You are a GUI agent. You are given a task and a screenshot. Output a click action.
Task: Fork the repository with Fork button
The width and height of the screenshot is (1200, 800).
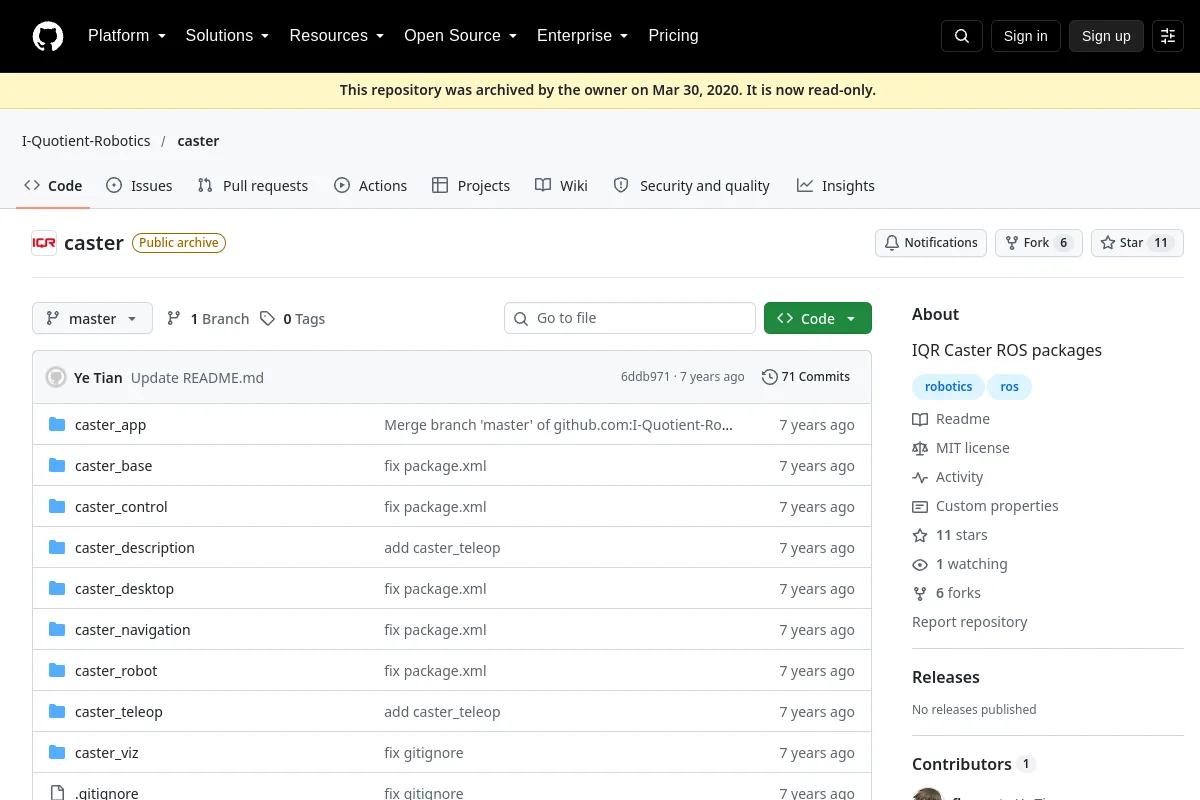click(x=1038, y=243)
